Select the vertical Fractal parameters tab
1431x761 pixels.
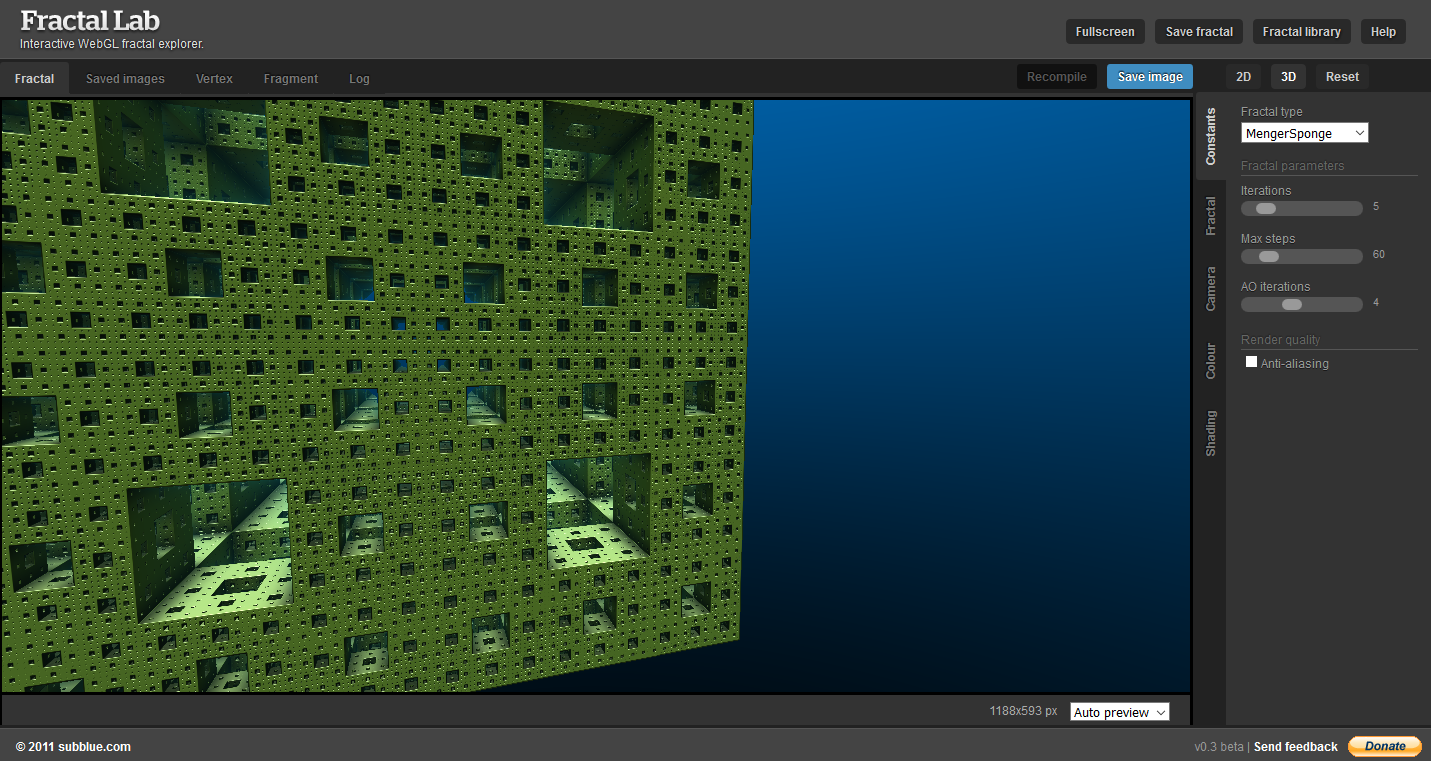[1211, 216]
